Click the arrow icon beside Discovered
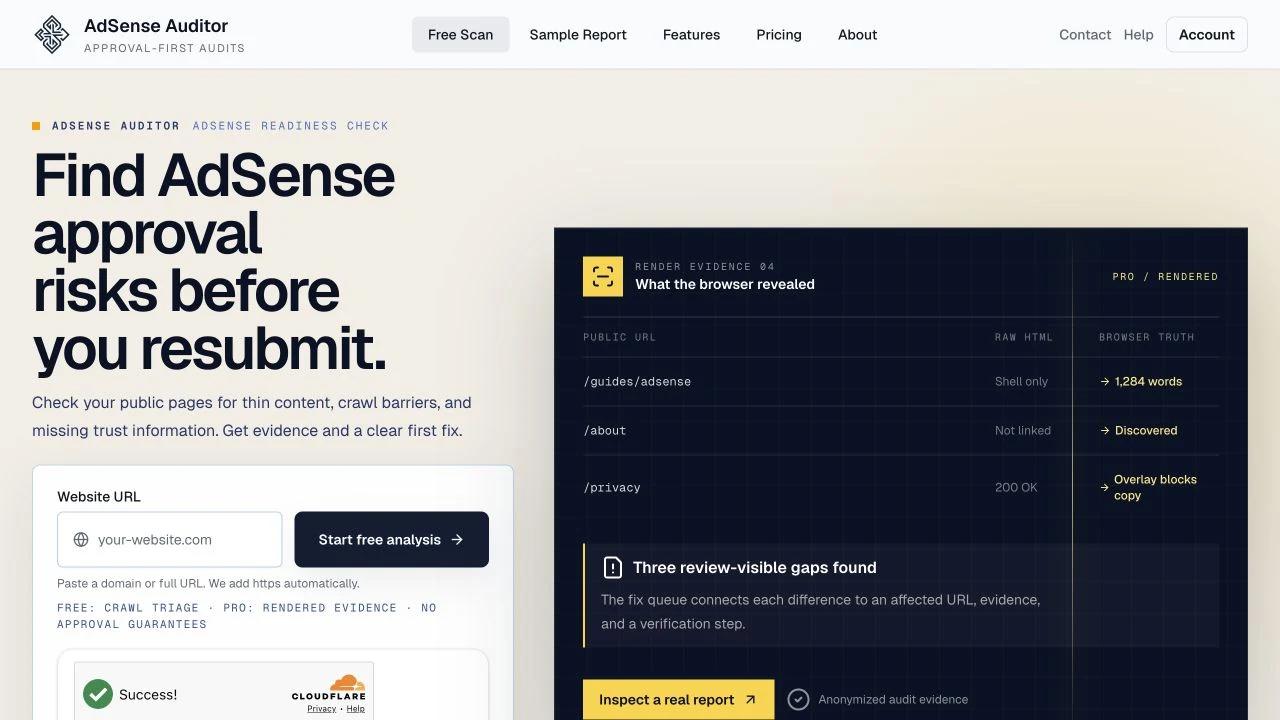The height and width of the screenshot is (720, 1280). coord(1105,431)
